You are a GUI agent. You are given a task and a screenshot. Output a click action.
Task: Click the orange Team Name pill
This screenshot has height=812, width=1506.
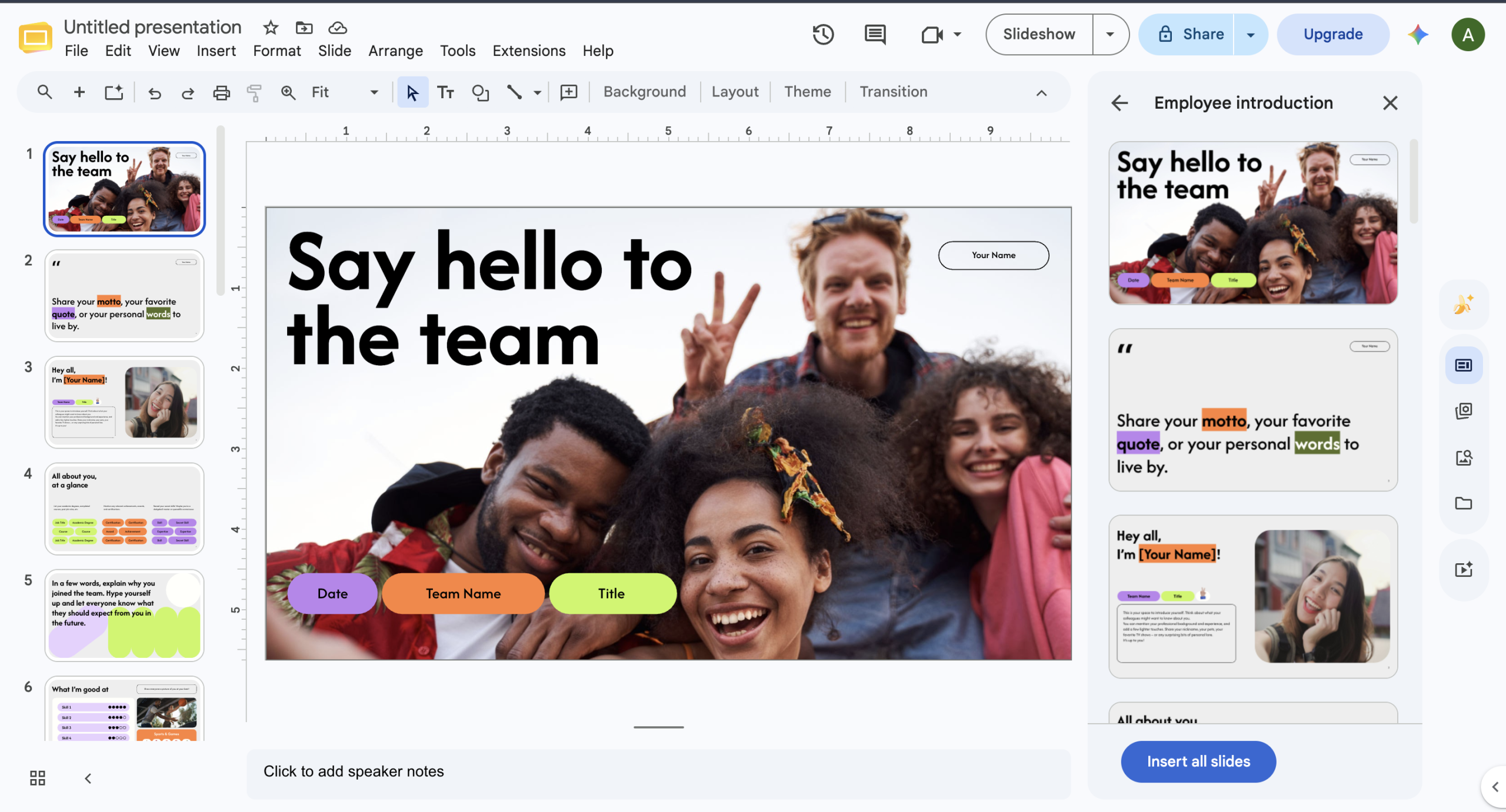coord(463,594)
